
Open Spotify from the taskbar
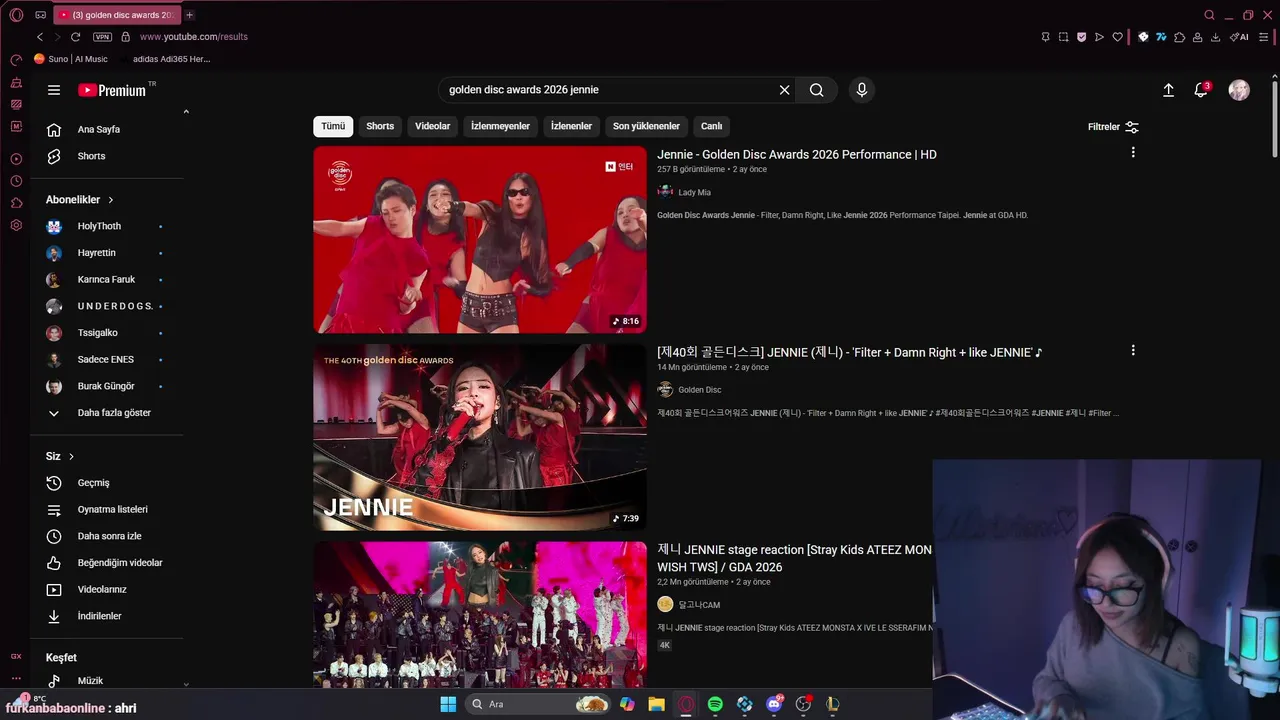tap(715, 704)
